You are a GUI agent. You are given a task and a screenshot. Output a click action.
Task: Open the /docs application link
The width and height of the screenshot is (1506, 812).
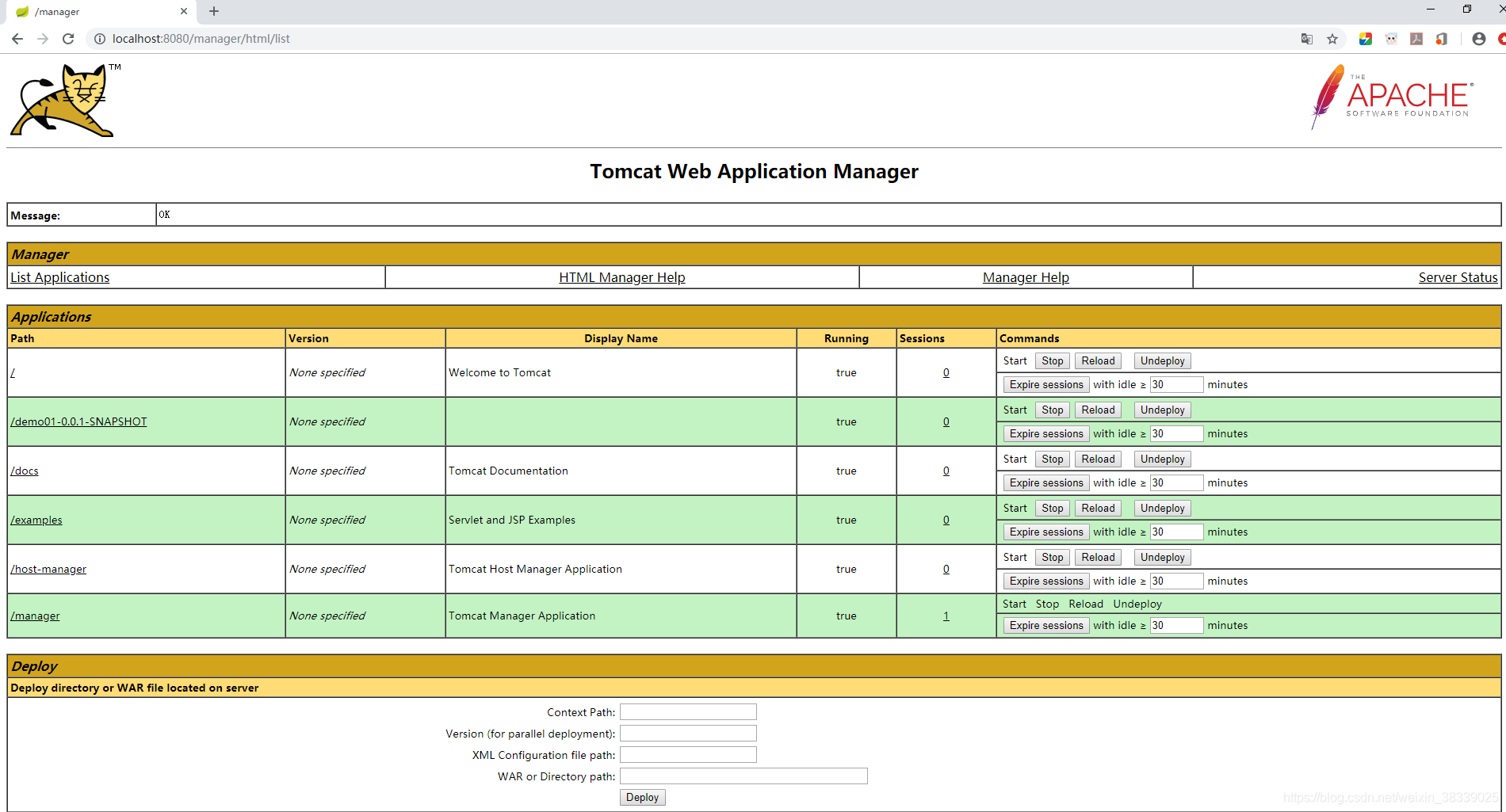(25, 471)
